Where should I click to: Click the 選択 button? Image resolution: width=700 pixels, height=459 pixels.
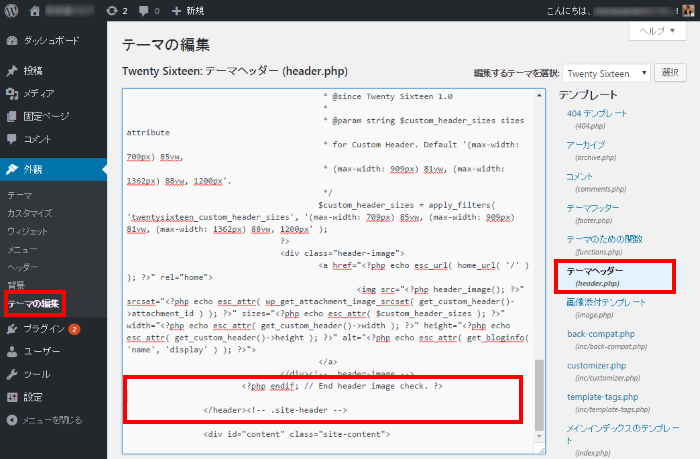point(670,73)
